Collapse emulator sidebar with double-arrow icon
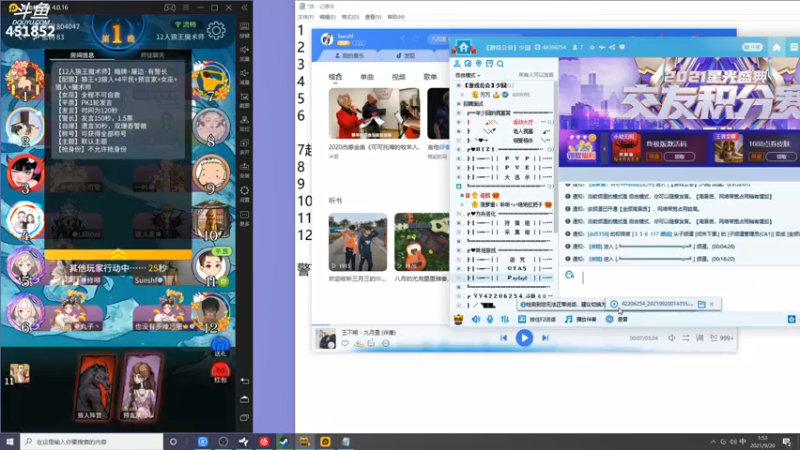 pyautogui.click(x=244, y=8)
